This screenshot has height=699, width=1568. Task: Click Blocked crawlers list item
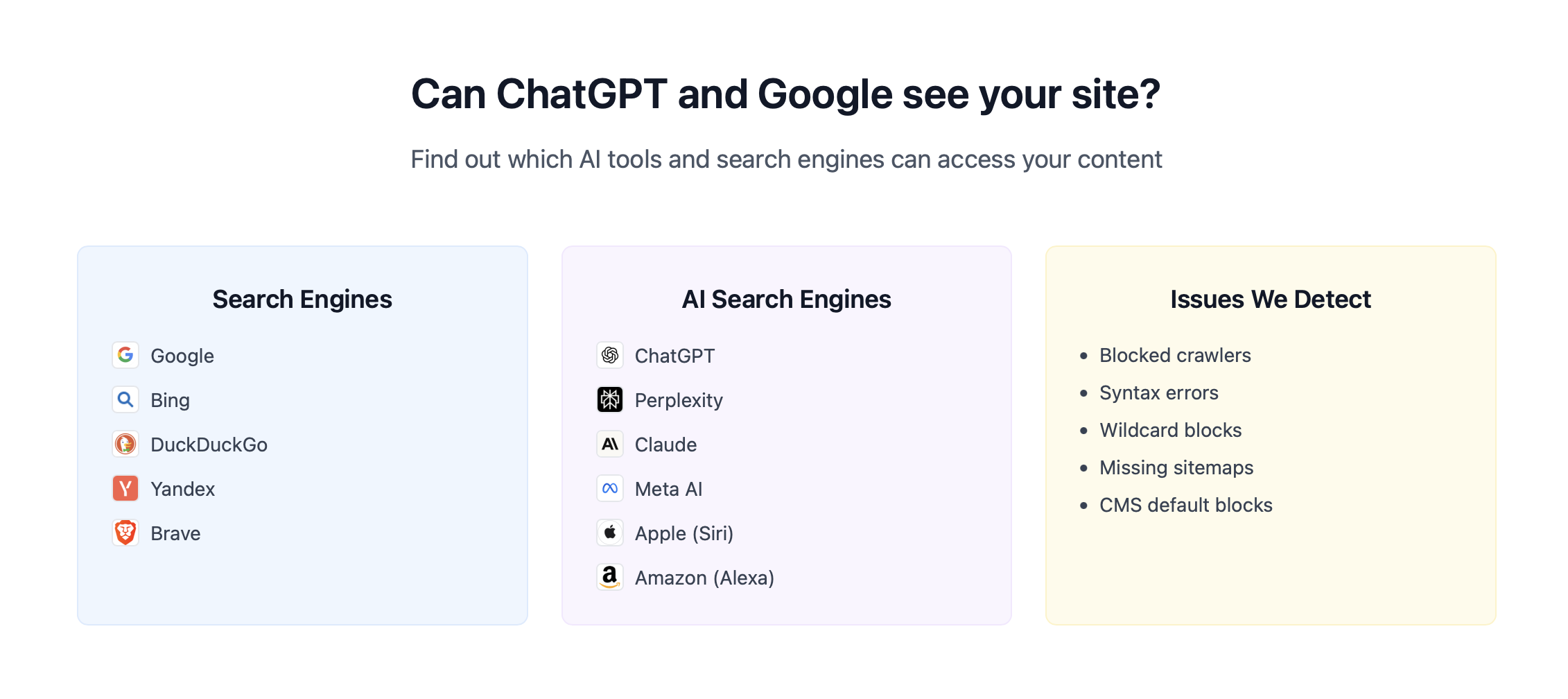coord(1175,355)
